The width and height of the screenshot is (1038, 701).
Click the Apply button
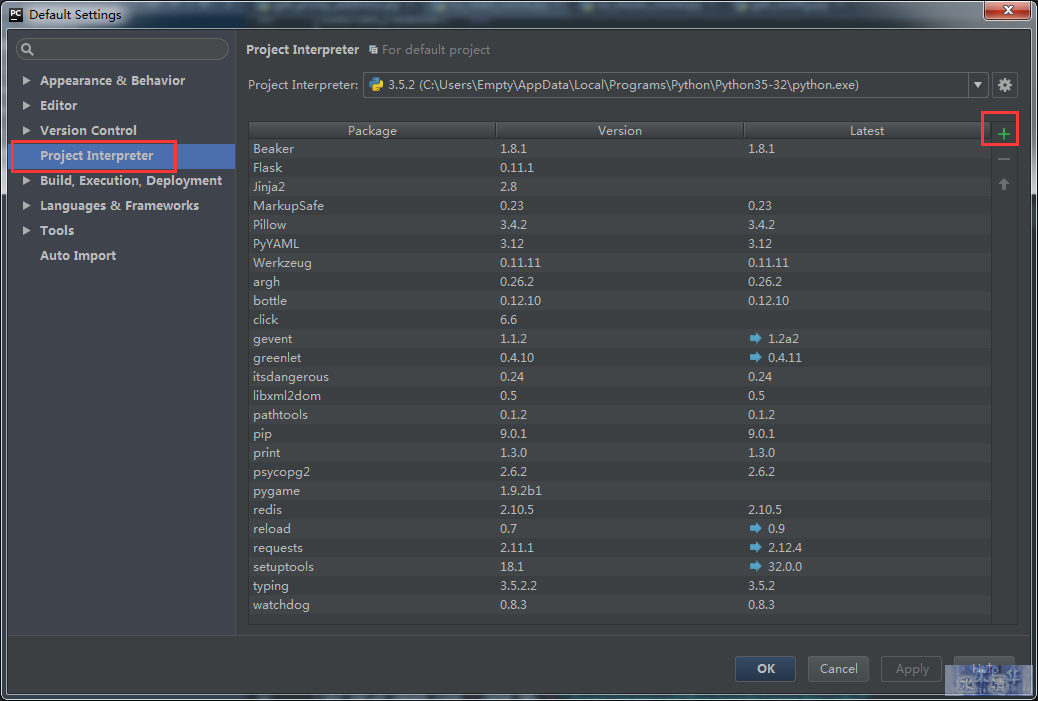(x=912, y=669)
